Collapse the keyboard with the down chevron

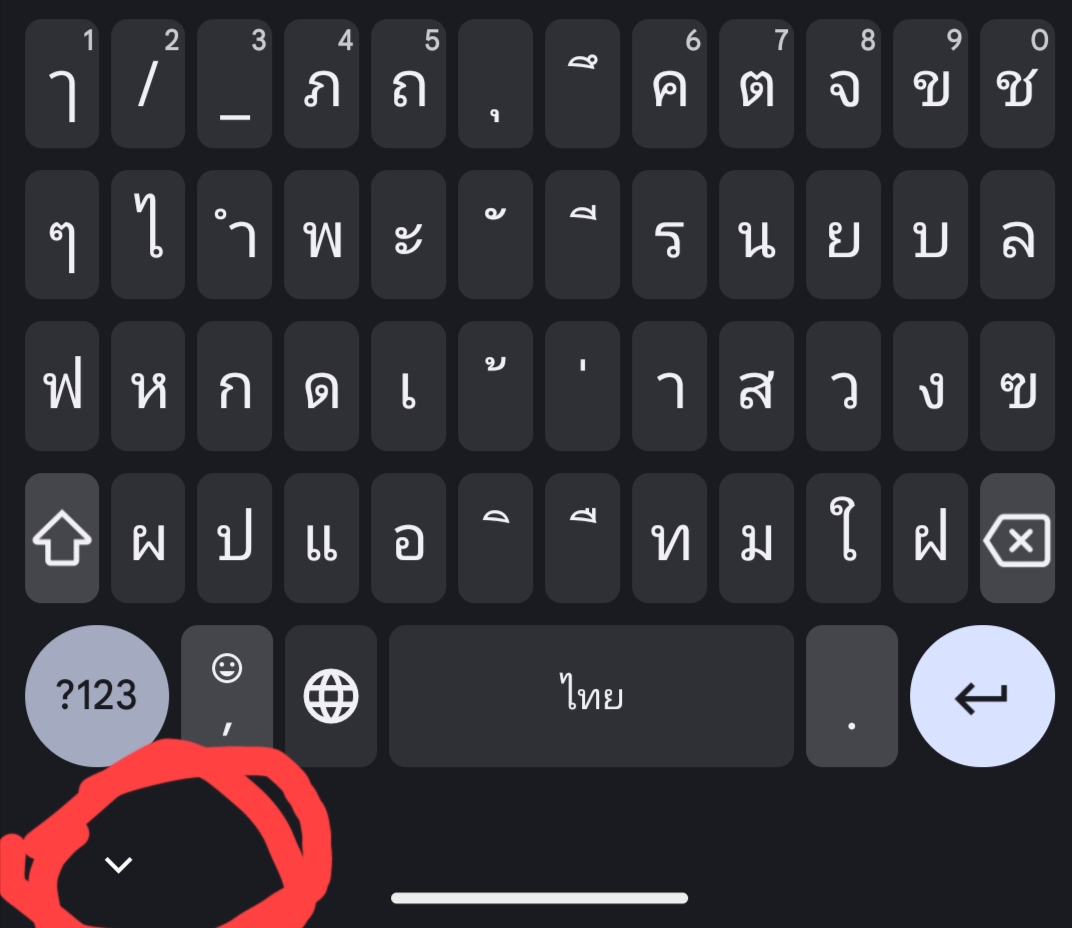[118, 864]
